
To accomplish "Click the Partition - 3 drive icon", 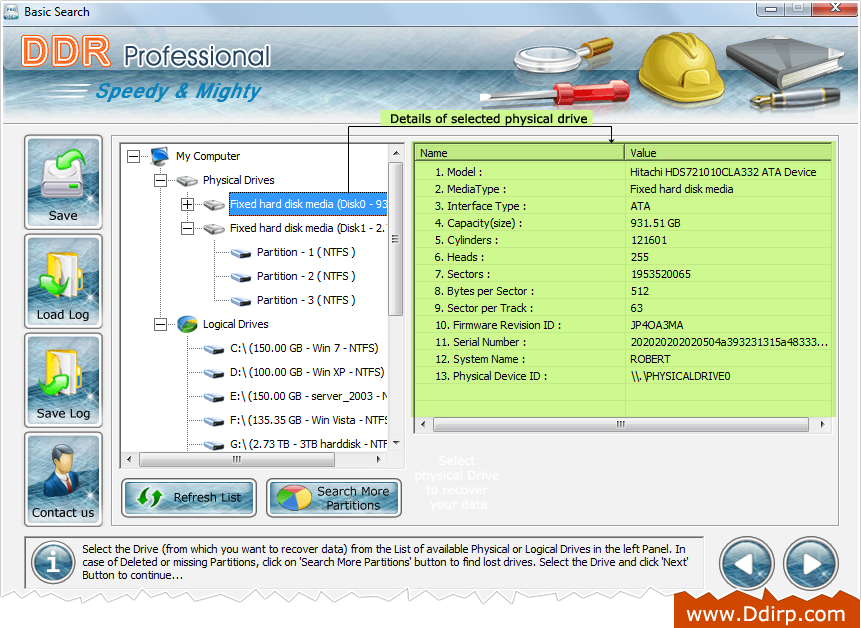I will (241, 301).
